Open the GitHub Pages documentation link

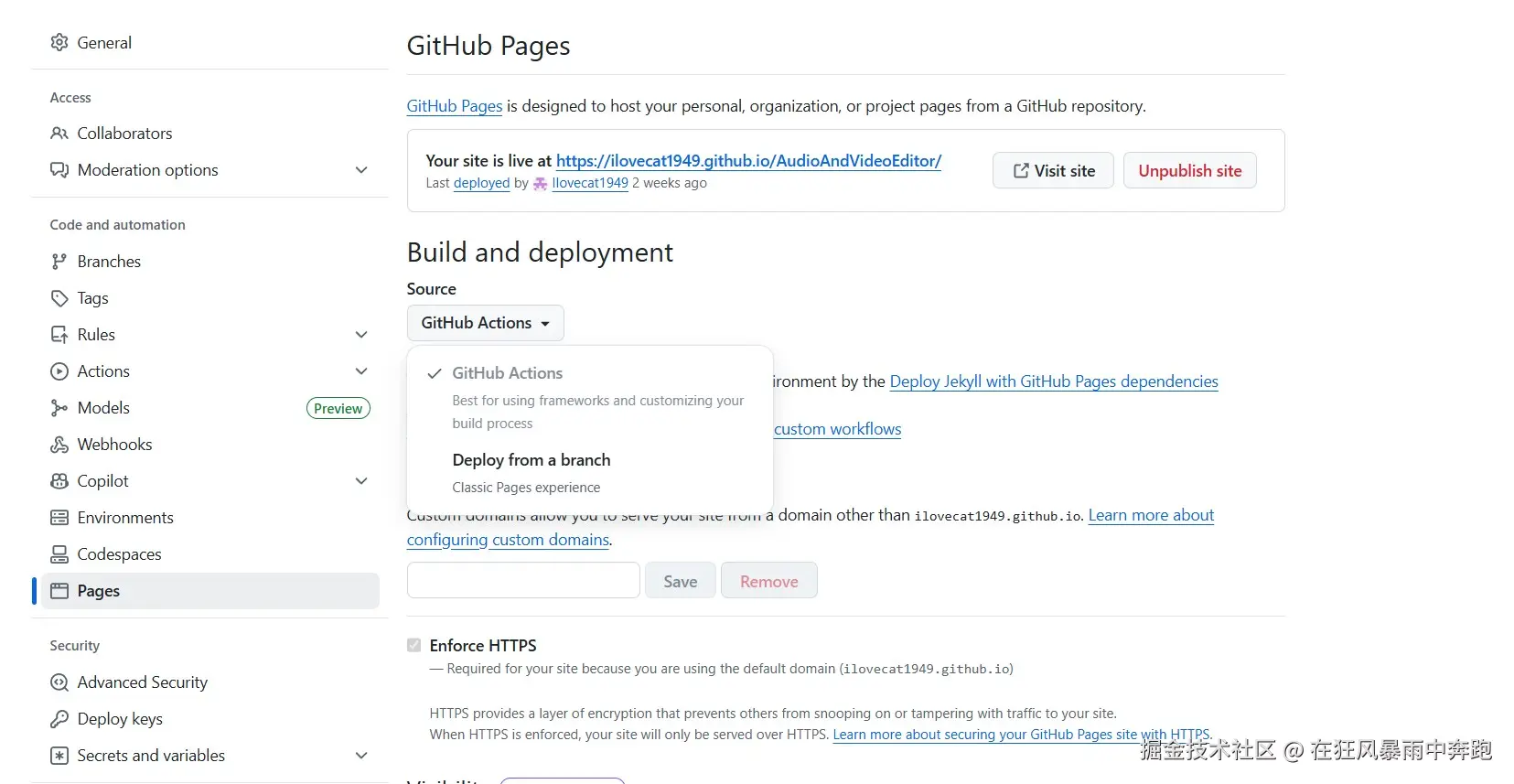(x=455, y=106)
